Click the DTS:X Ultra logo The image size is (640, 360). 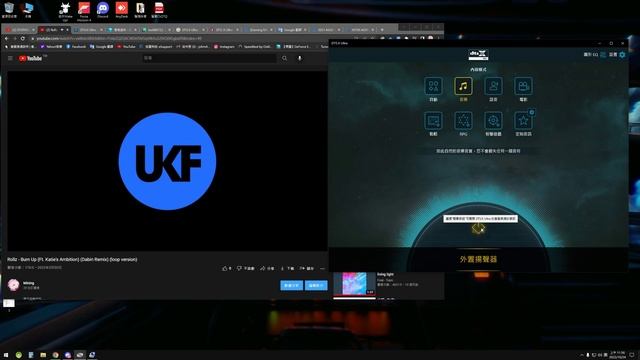(478, 55)
